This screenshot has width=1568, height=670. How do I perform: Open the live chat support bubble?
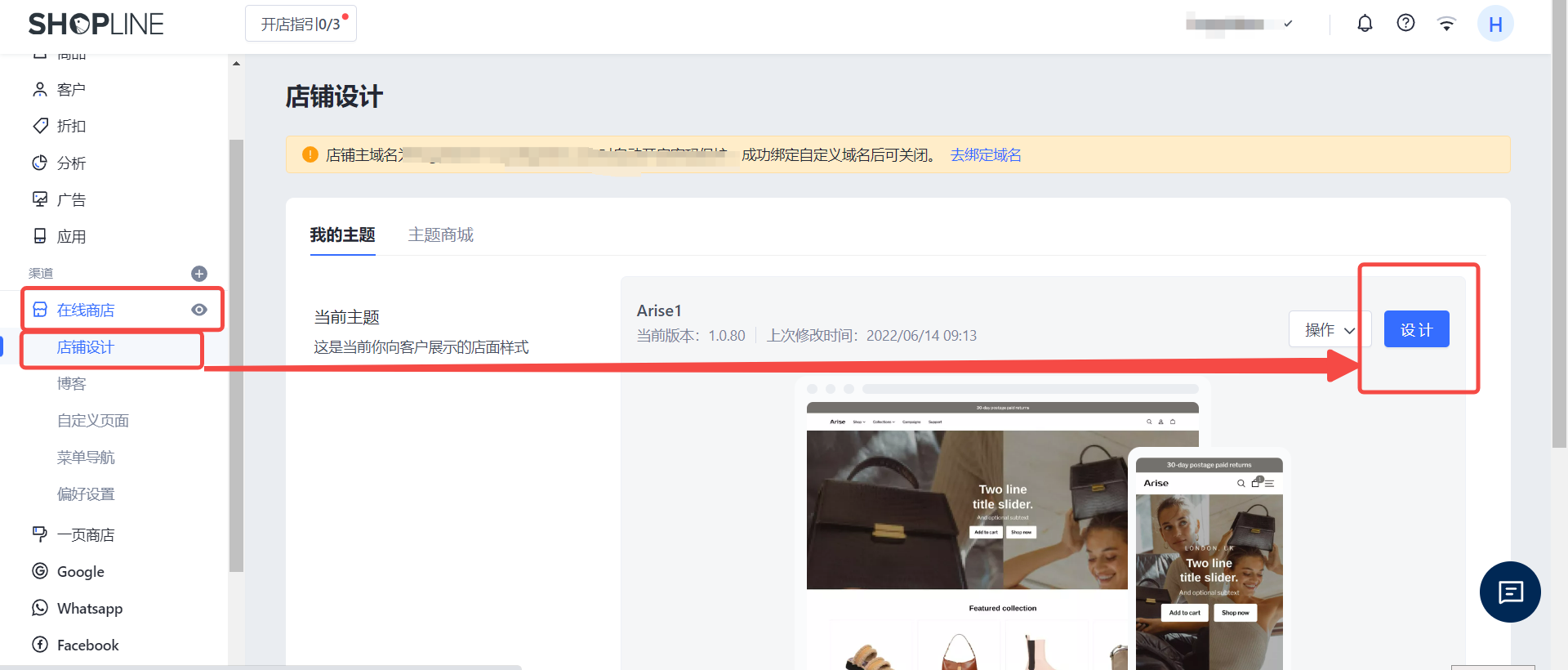[1510, 592]
